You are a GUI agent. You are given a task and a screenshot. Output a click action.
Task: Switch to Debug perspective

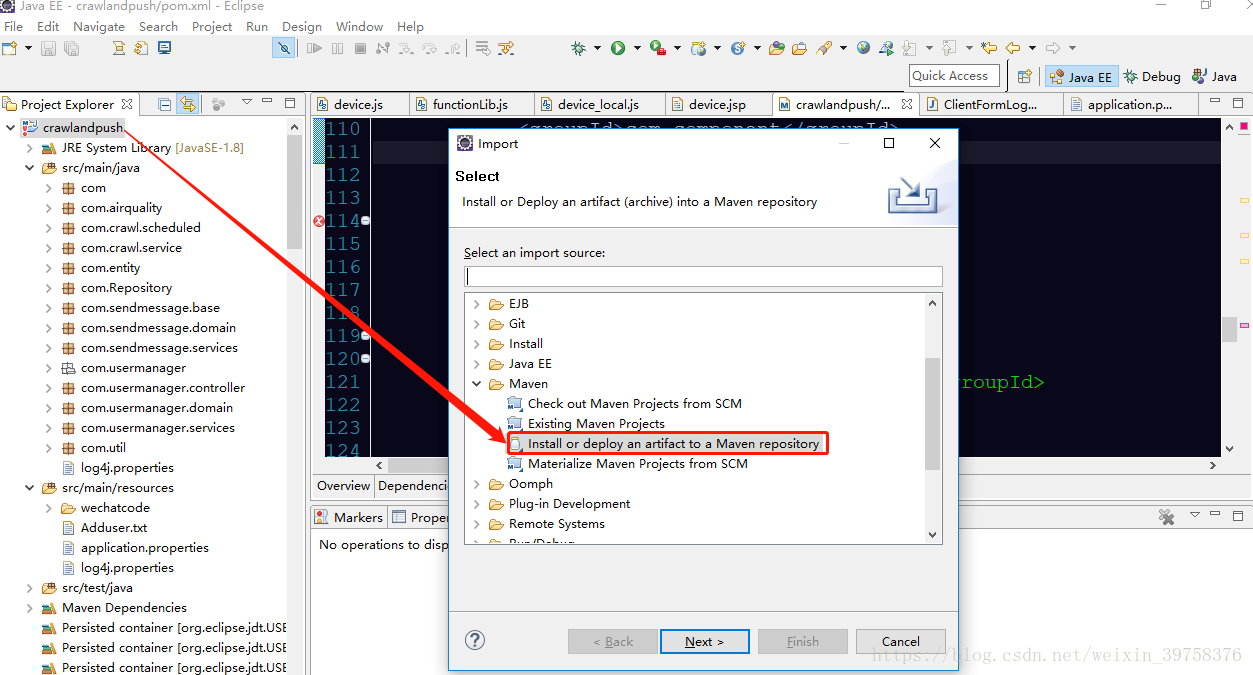tap(1151, 76)
